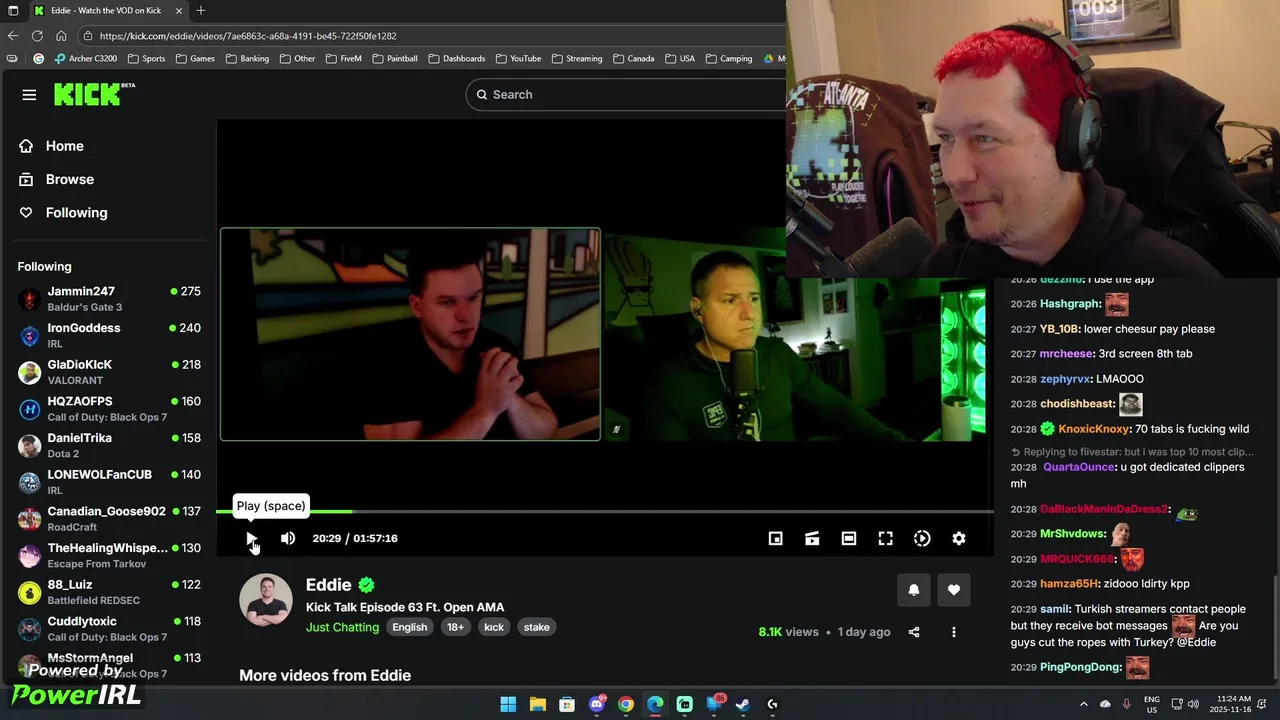
Task: Open DanielTrika Dota 2 channel
Action: click(109, 445)
